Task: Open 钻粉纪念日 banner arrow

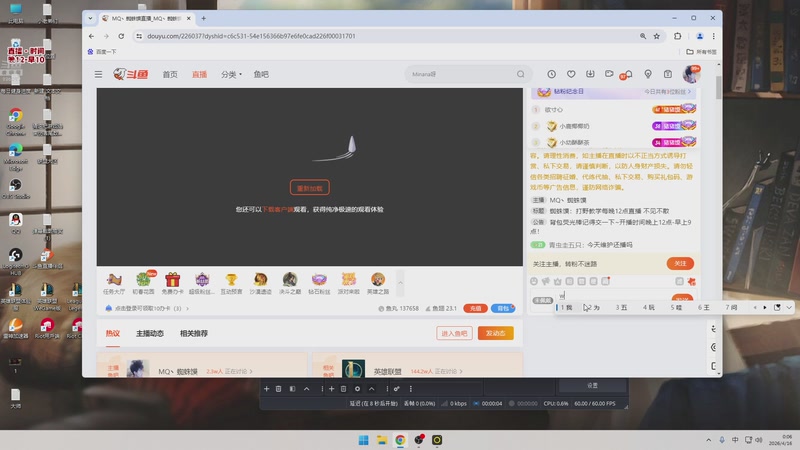Action: point(689,92)
